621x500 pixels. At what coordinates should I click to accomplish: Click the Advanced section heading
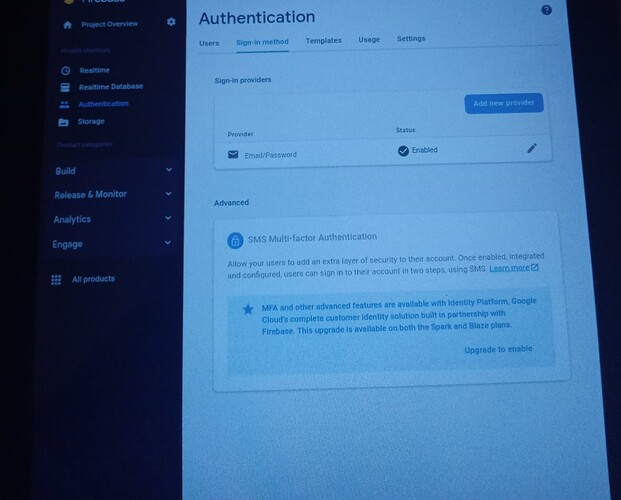coord(232,203)
